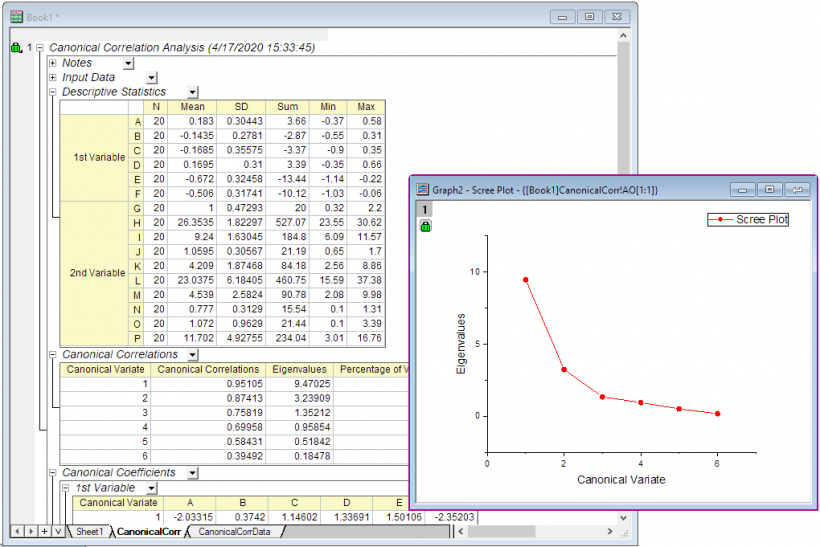This screenshot has height=547, width=820.
Task: Click the Canonical Correlation Analysis title text
Action: click(x=182, y=48)
